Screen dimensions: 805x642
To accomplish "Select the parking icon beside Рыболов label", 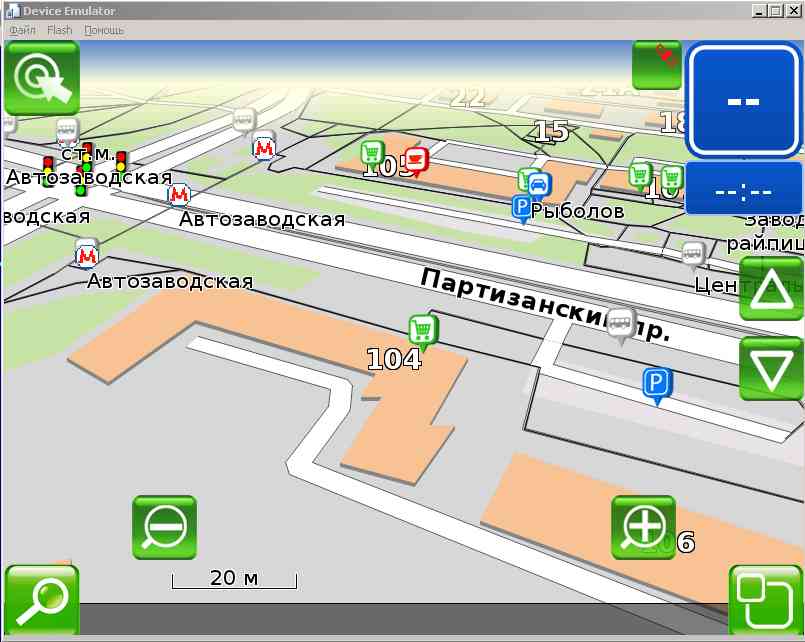I will (521, 208).
